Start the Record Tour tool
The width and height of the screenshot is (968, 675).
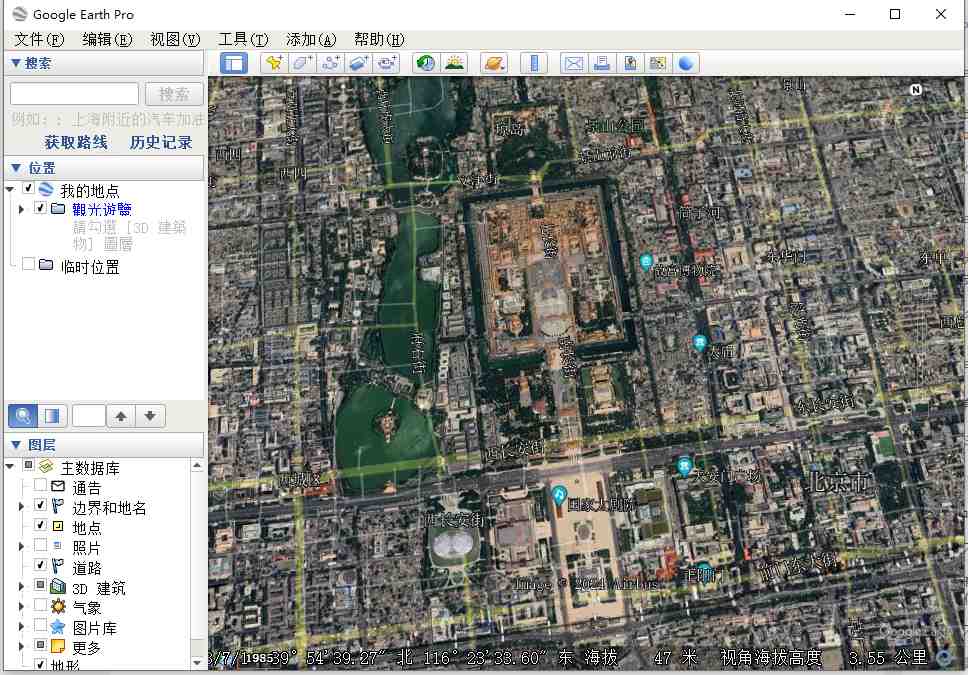[386, 62]
